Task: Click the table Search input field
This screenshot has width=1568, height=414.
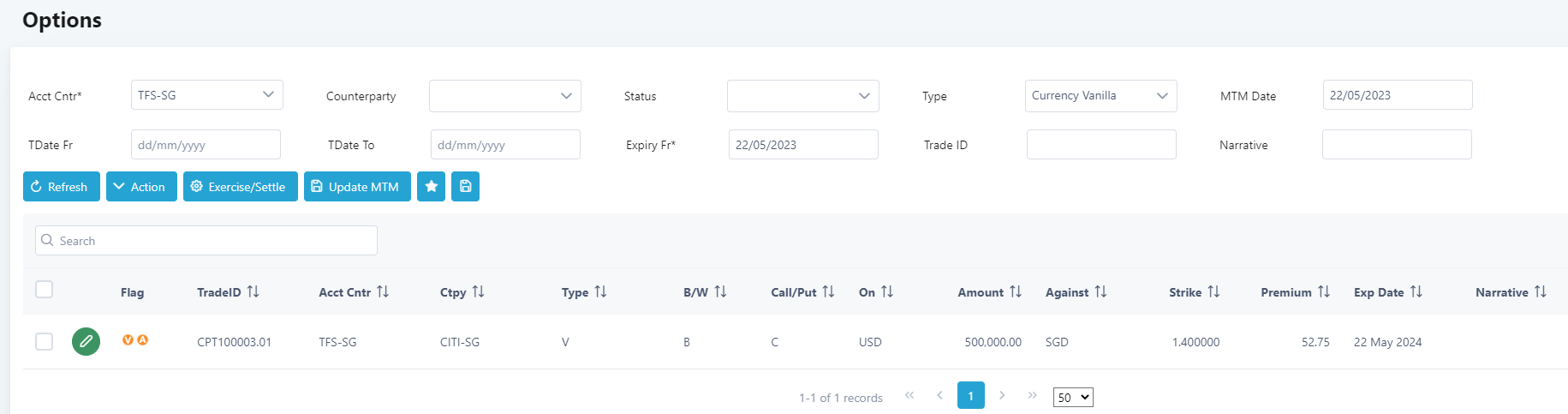Action: pyautogui.click(x=206, y=241)
